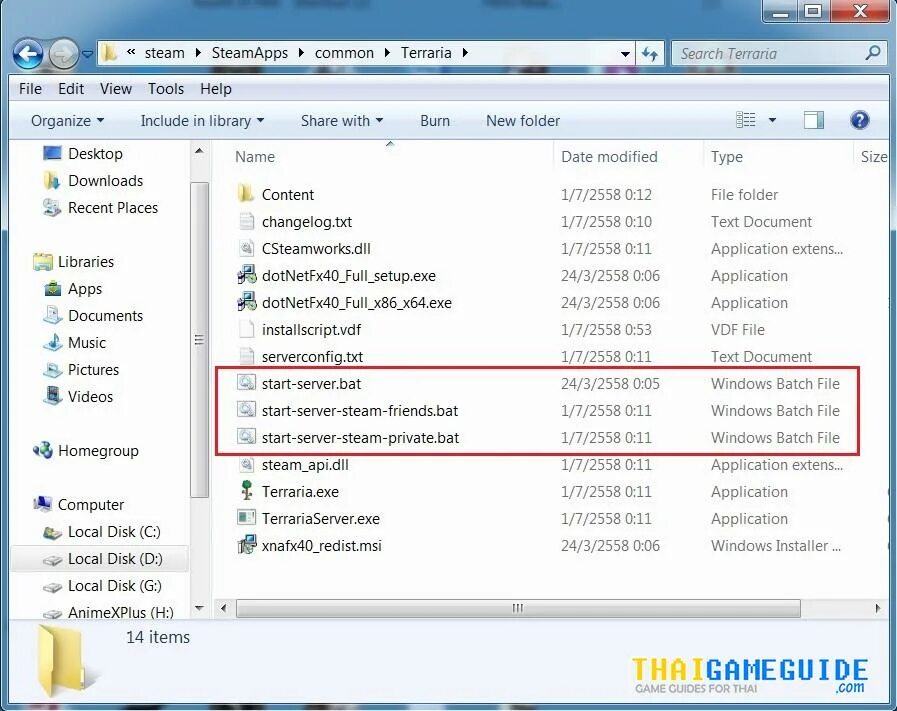
Task: Select the xnafx40_redist.msi installer icon
Action: click(247, 545)
